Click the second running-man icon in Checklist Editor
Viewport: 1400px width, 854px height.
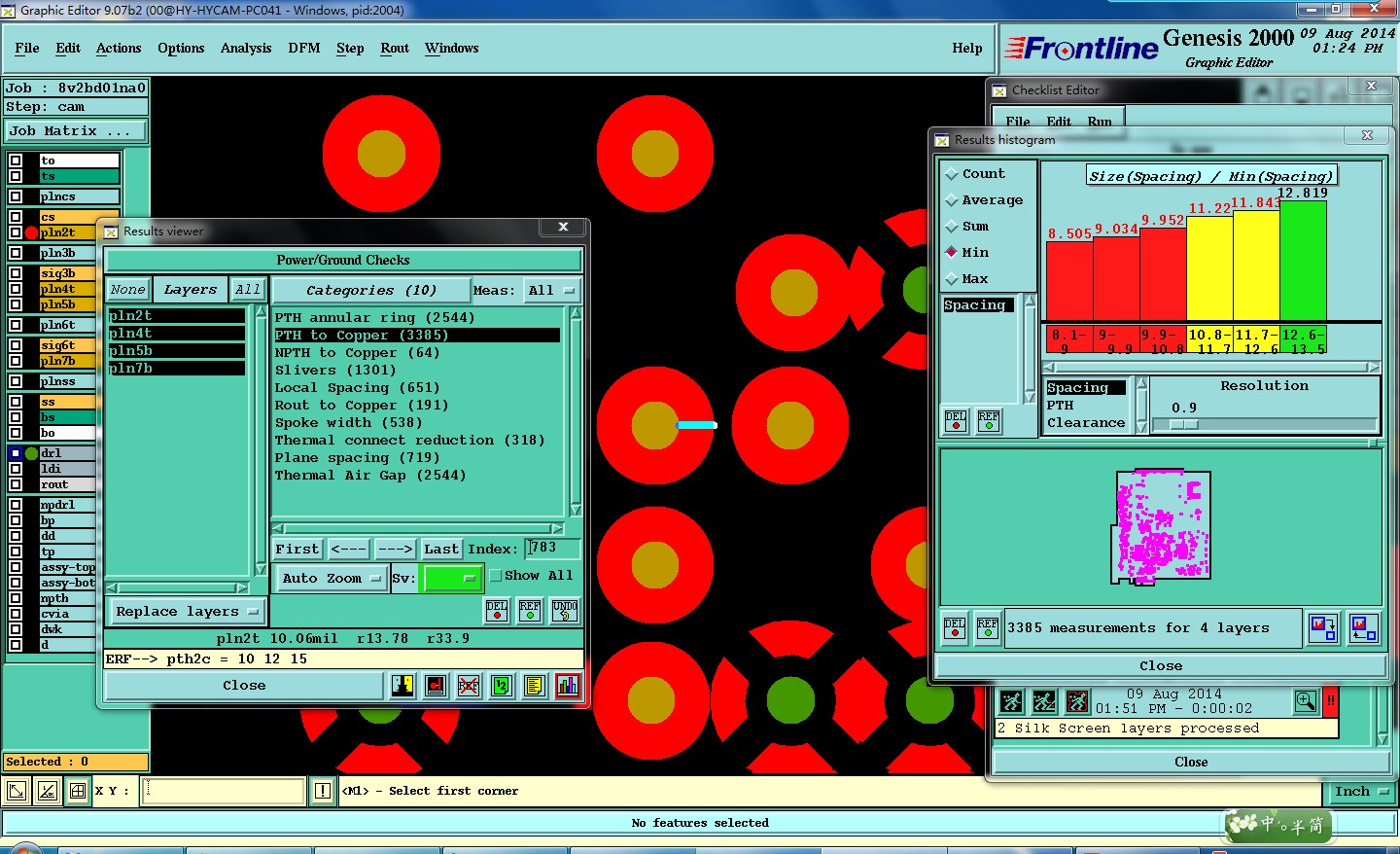point(1044,701)
